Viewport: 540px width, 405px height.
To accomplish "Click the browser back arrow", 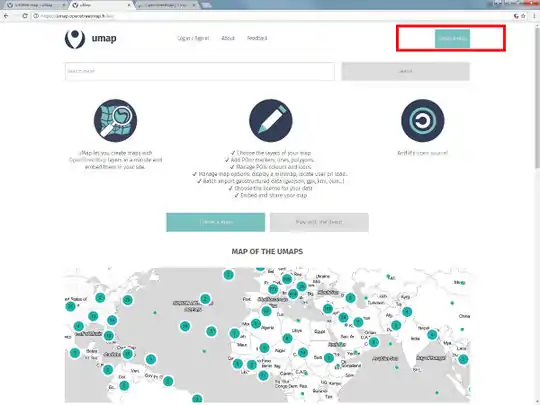I will pyautogui.click(x=6, y=16).
